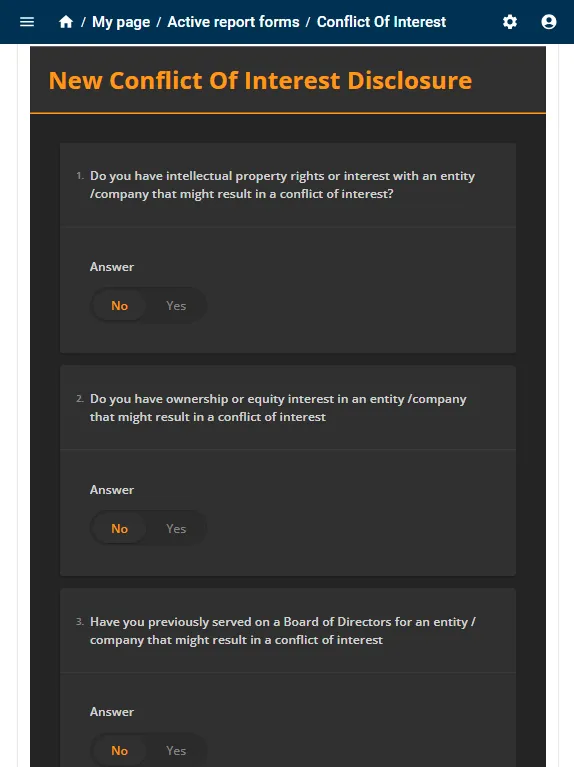
Task: Choose No for ownership or equity question
Action: (119, 529)
